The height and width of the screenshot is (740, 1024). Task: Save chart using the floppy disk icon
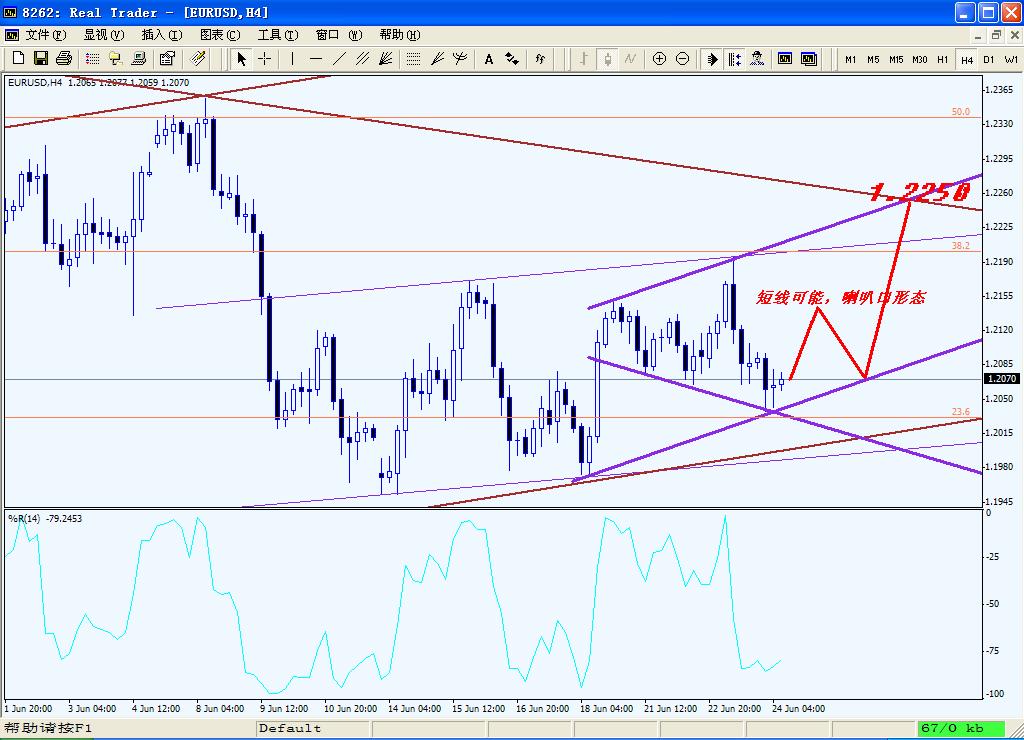(x=40, y=59)
